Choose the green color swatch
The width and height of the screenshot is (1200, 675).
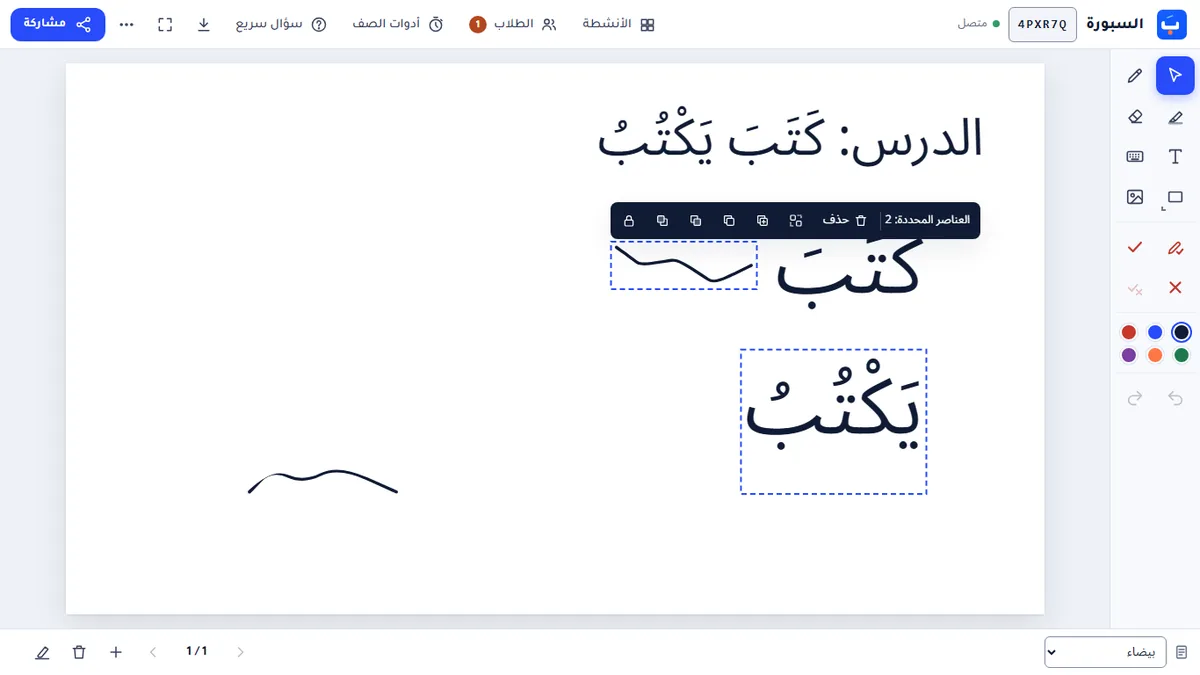pos(1181,355)
